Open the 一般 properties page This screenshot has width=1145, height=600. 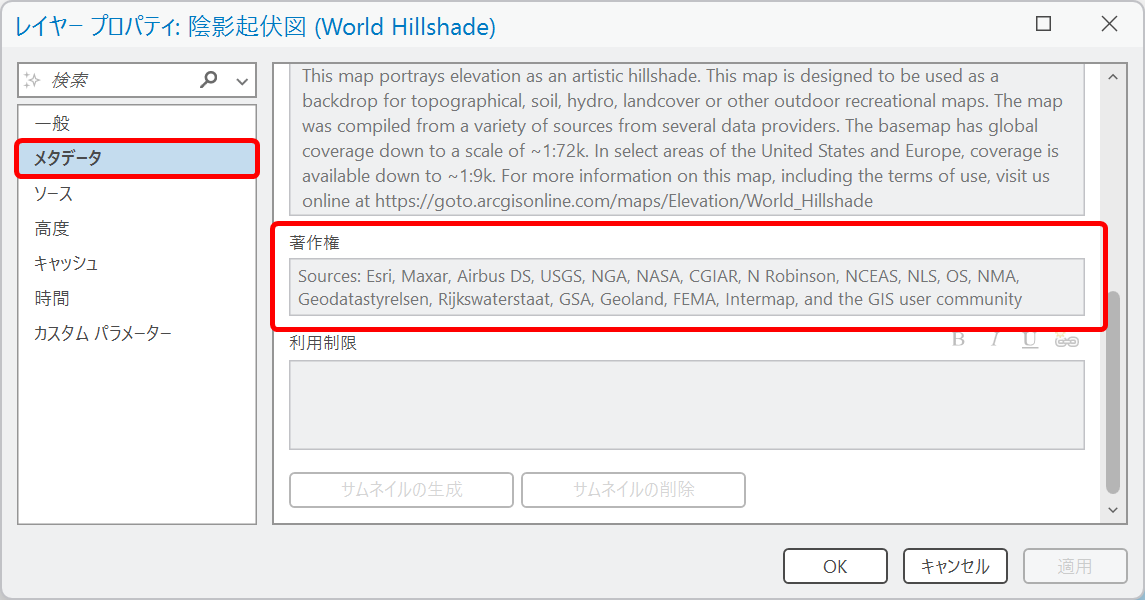pyautogui.click(x=52, y=124)
